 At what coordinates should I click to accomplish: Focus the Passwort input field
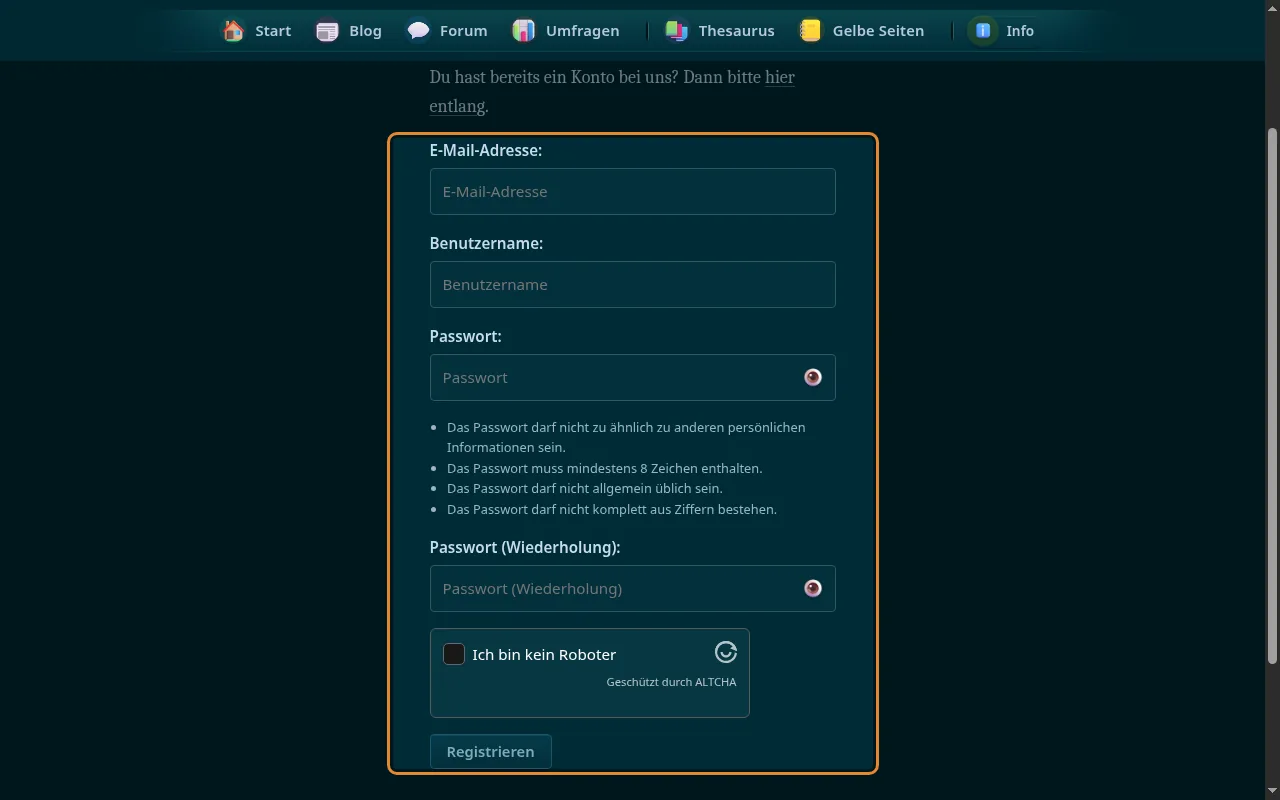pos(633,377)
